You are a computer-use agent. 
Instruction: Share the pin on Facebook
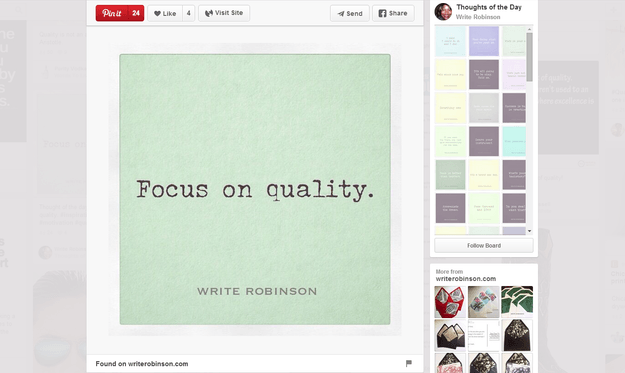pos(393,14)
